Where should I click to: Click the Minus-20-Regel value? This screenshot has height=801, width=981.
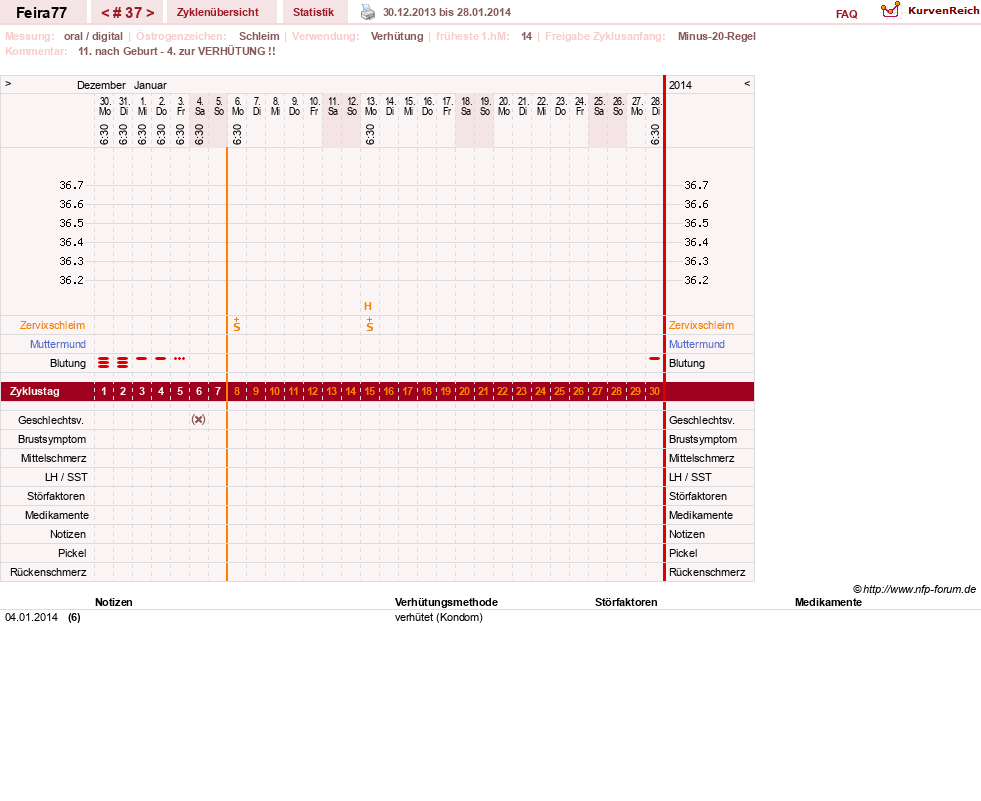[717, 36]
